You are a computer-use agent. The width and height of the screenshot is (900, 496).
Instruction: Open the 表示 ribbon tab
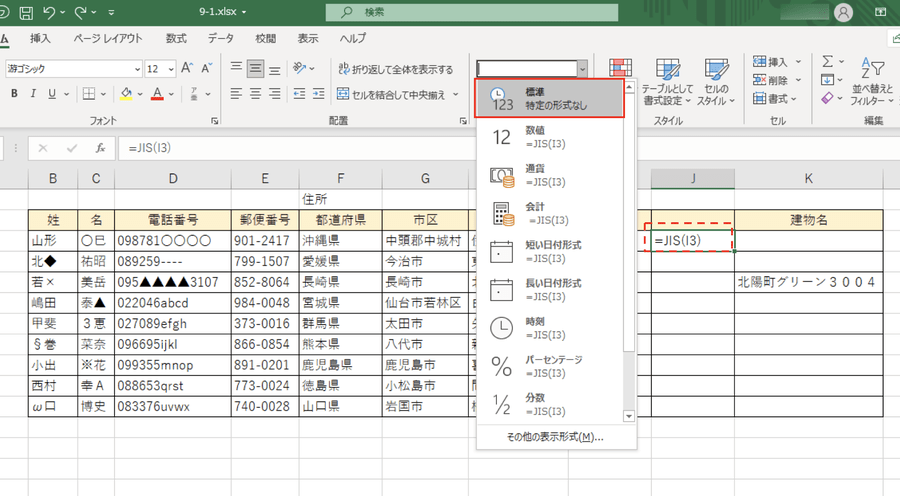[308, 38]
